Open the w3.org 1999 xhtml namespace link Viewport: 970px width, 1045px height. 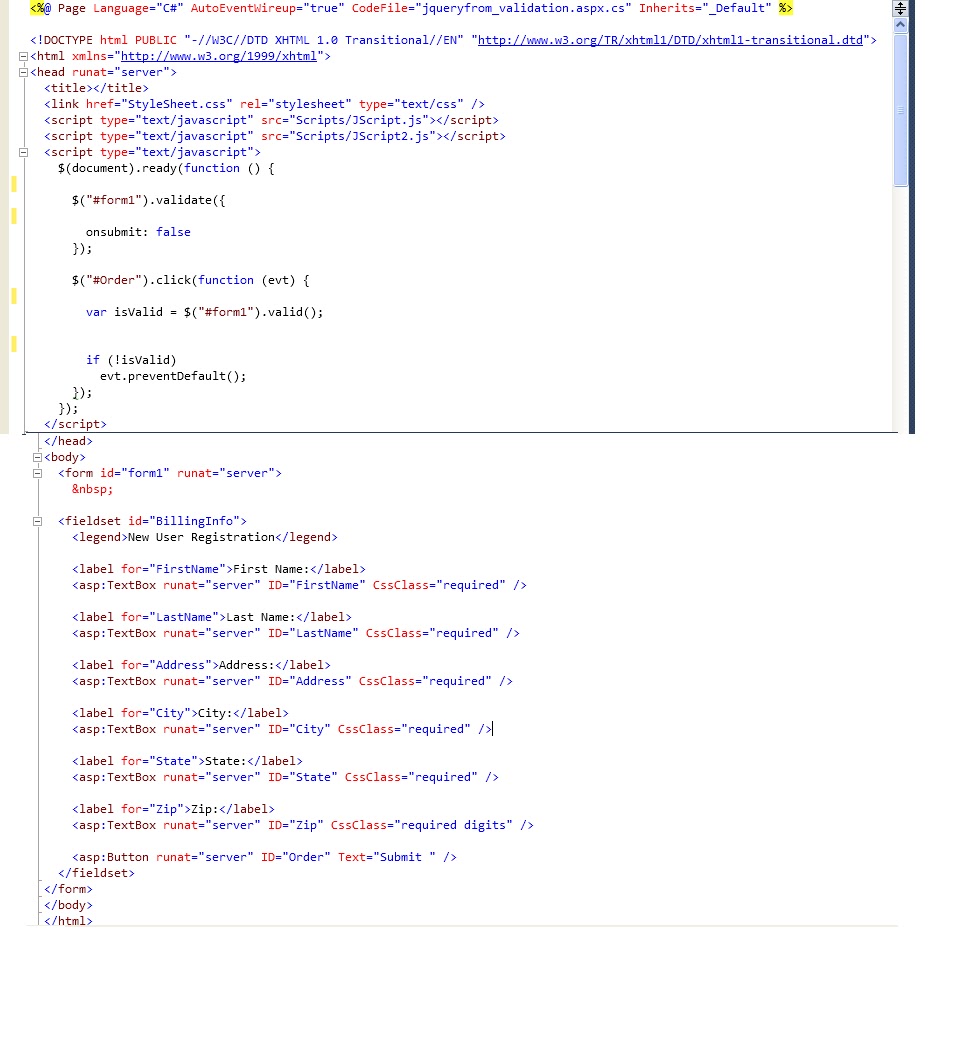pos(219,57)
